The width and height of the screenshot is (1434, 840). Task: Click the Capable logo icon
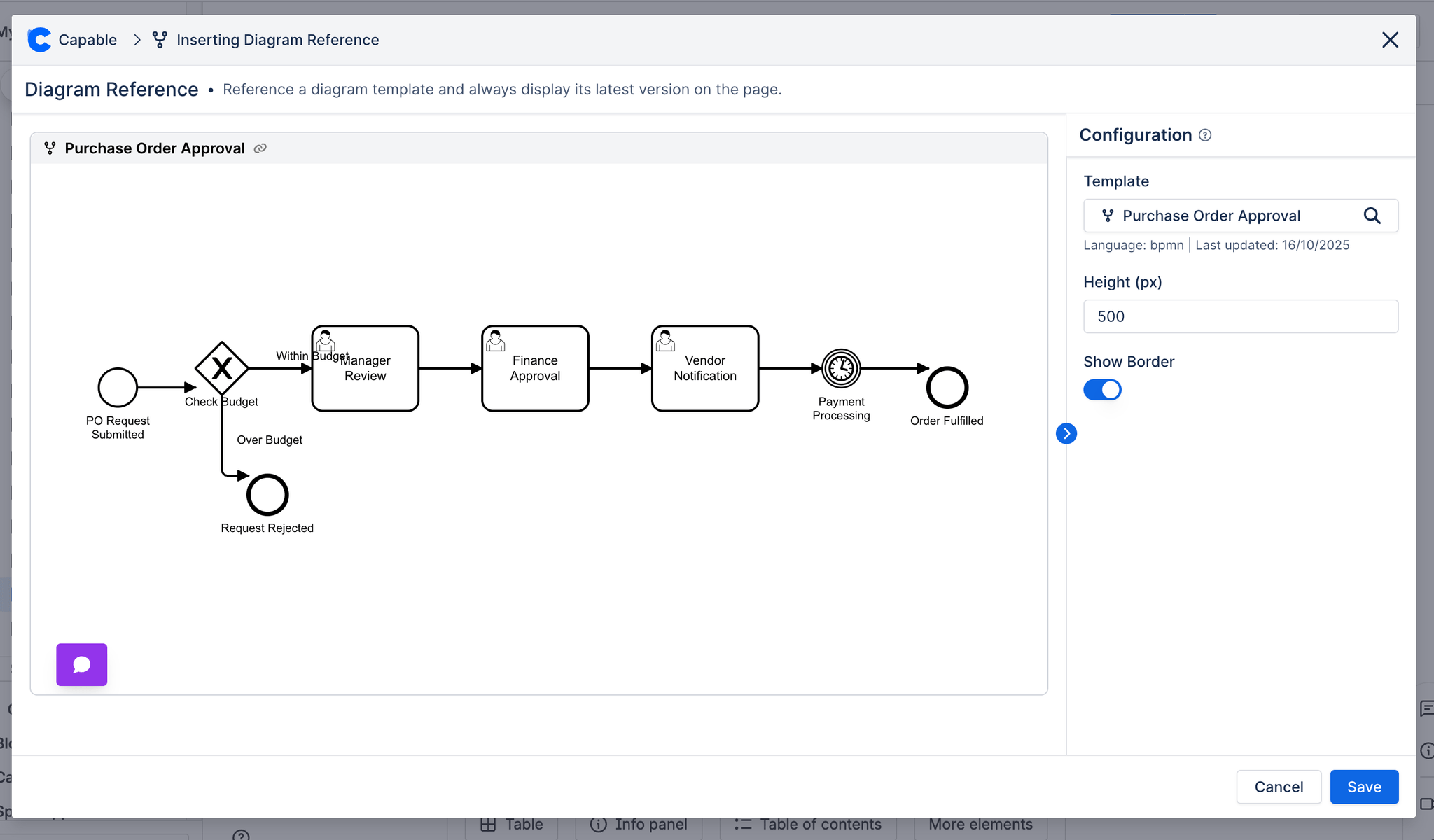click(x=39, y=40)
